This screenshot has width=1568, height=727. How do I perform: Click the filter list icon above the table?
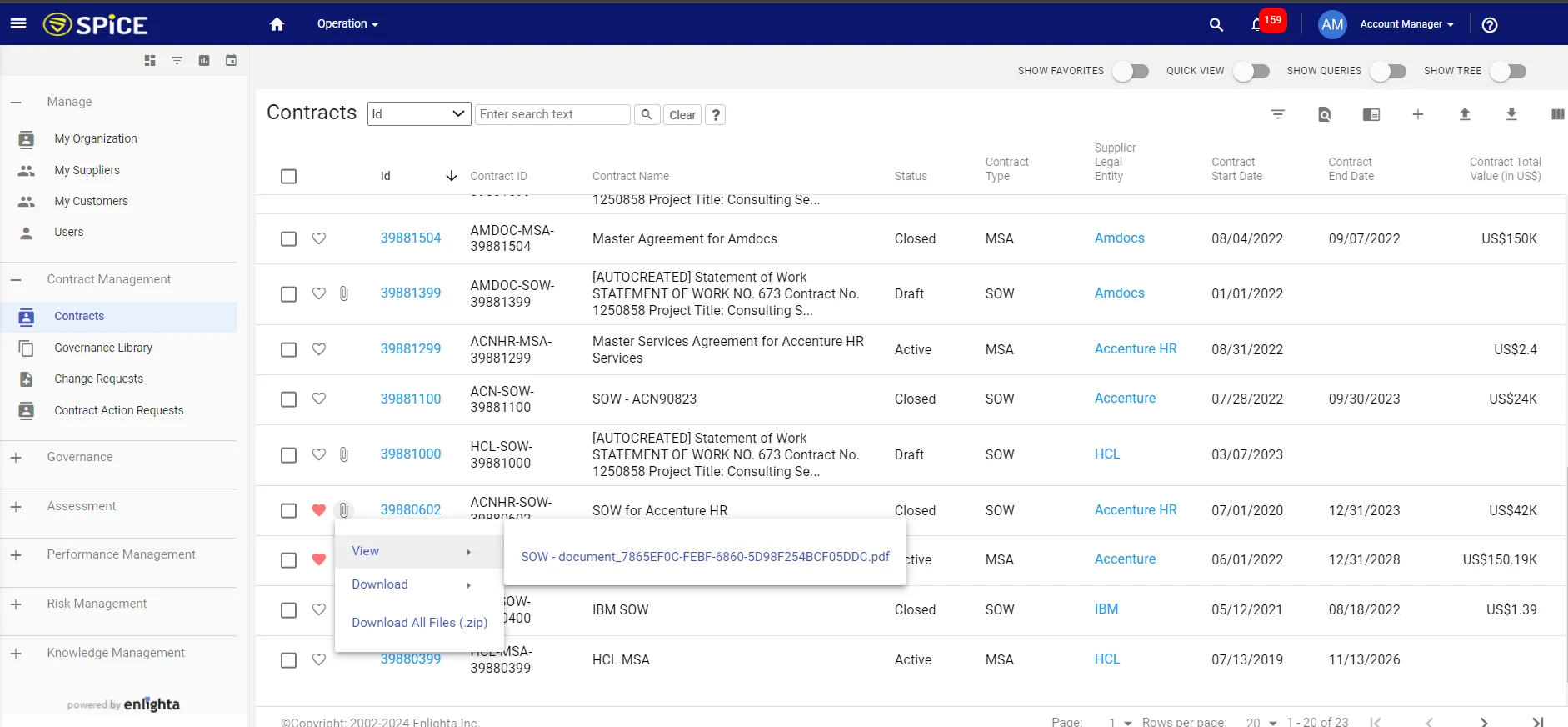[1277, 114]
